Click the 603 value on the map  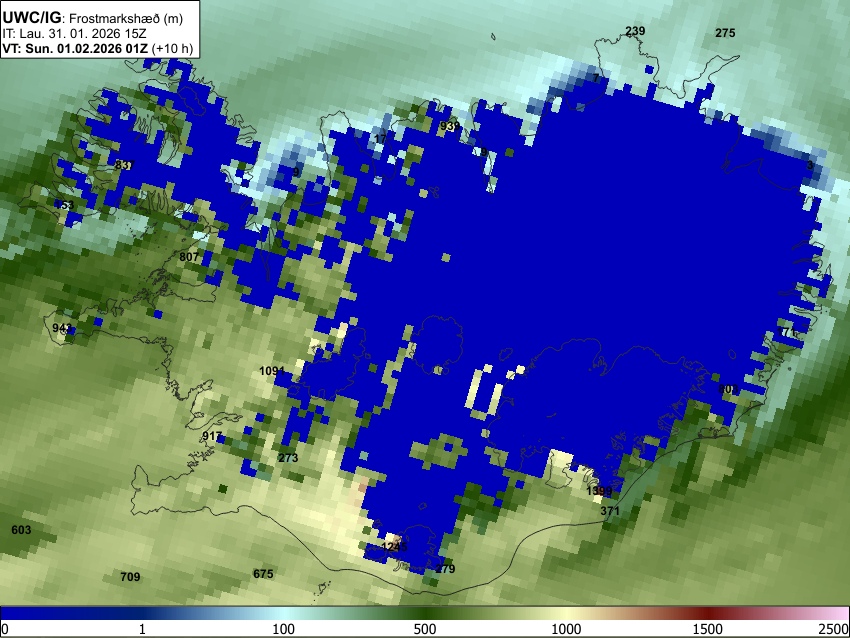pos(21,530)
